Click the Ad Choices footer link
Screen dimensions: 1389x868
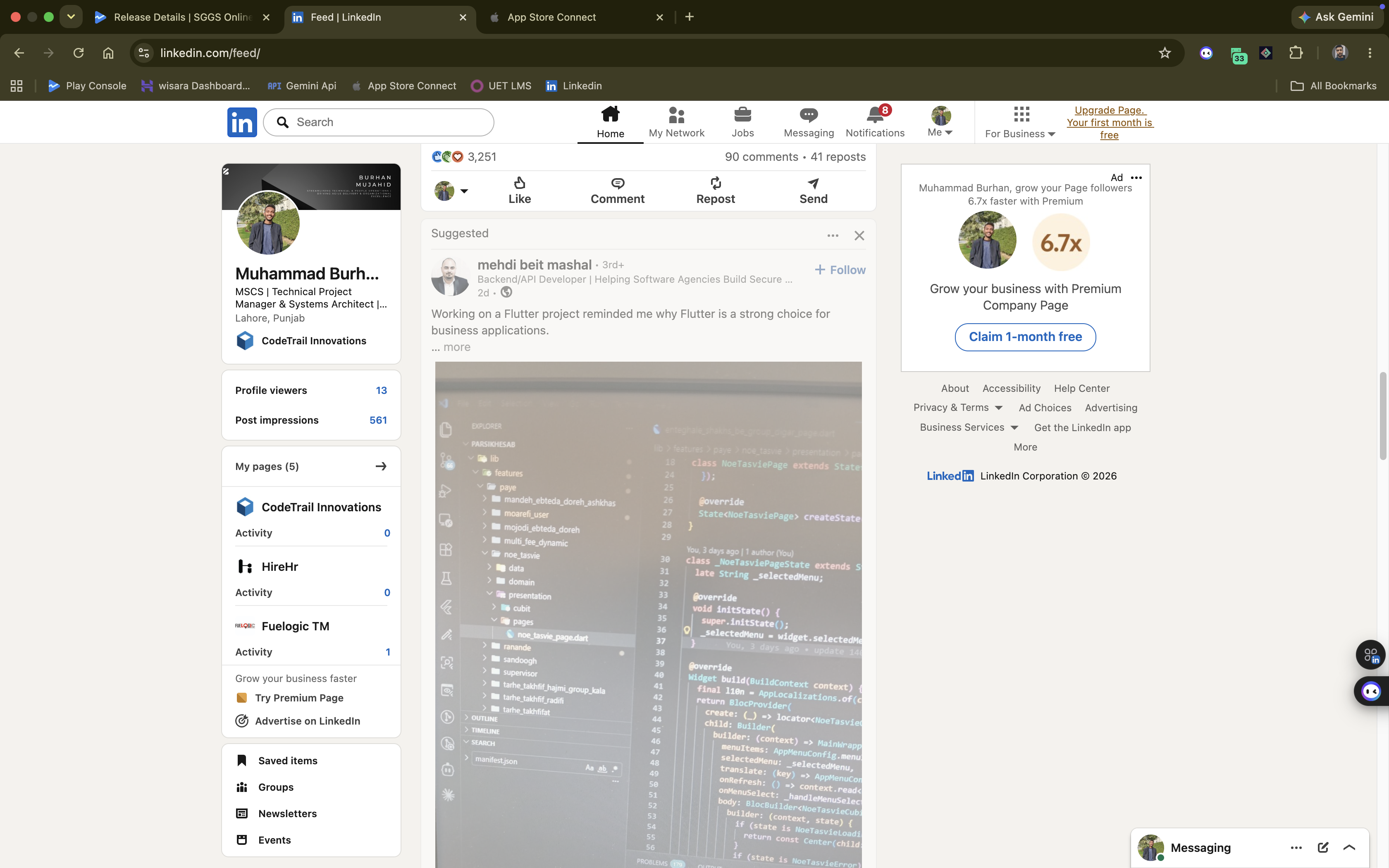tap(1045, 408)
